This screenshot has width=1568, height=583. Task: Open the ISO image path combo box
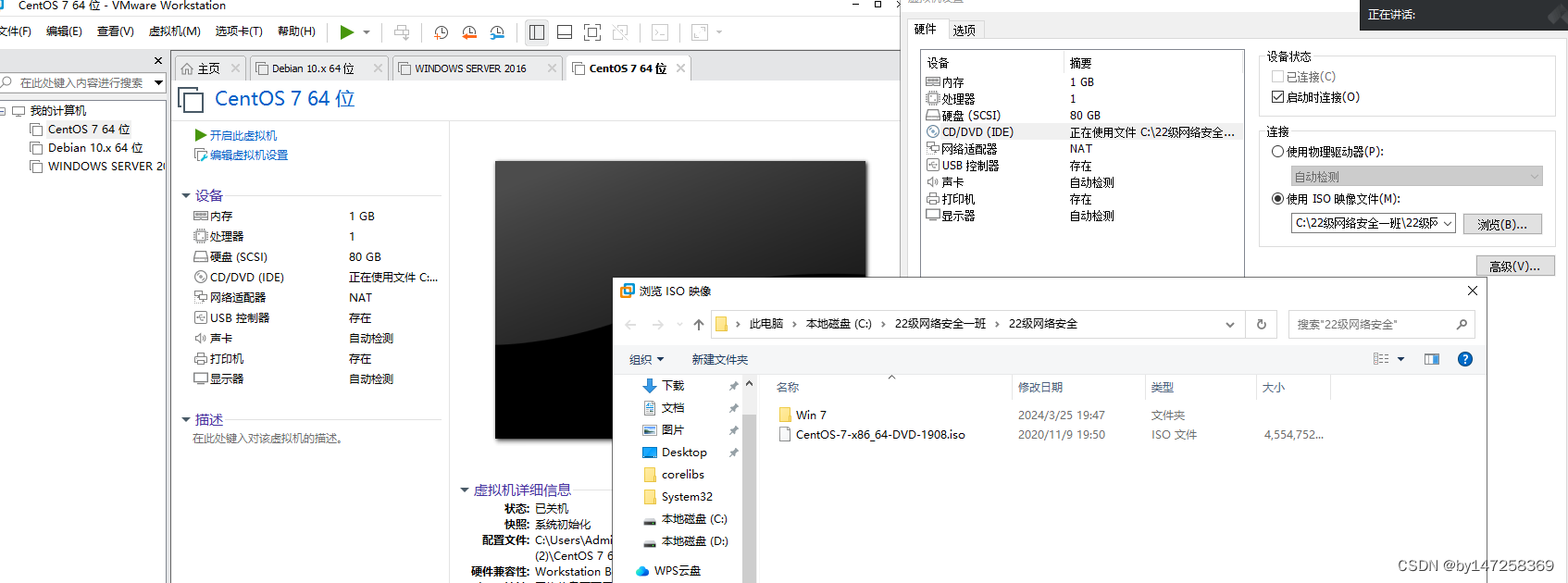tap(1374, 223)
